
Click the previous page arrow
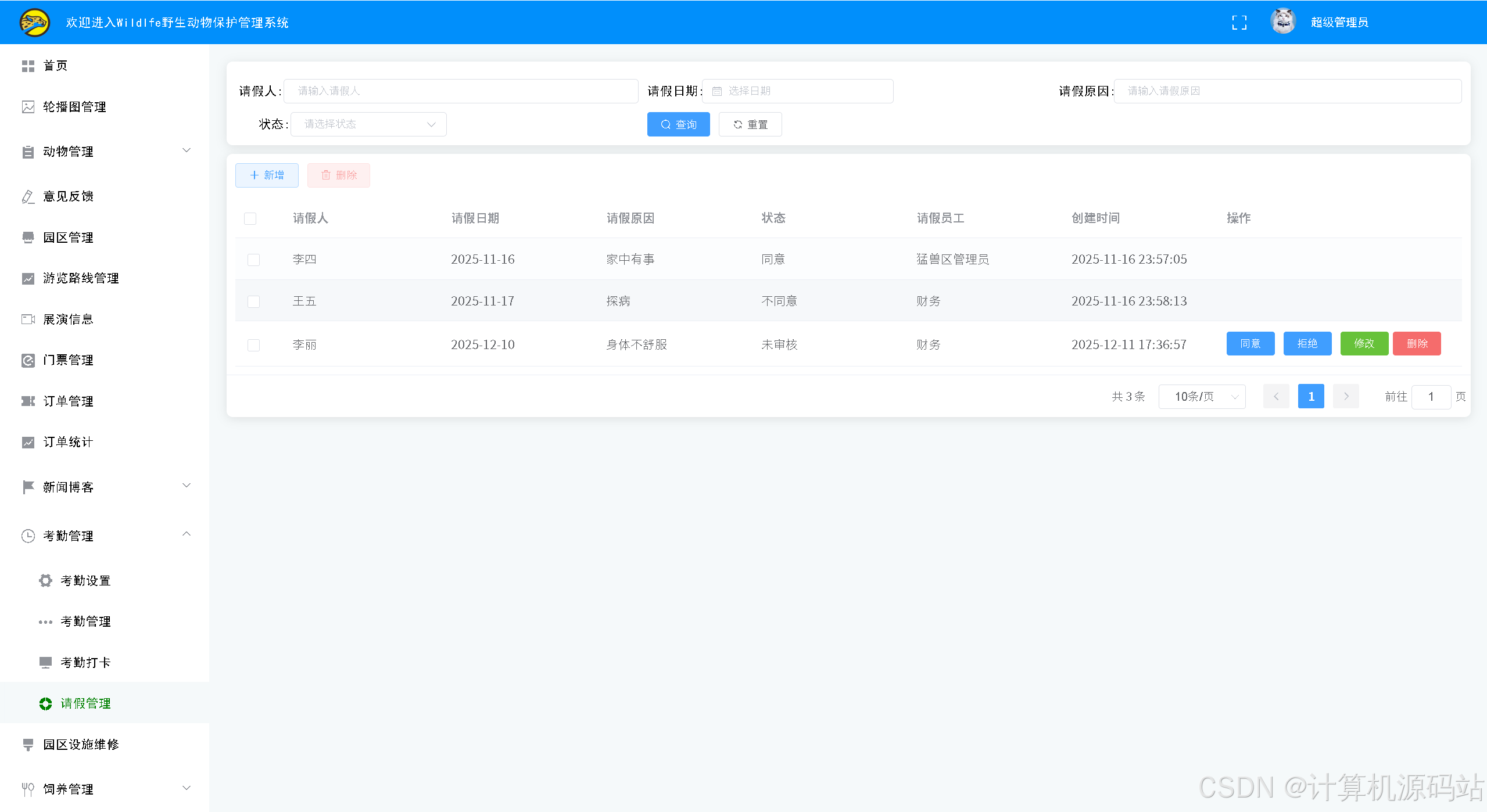point(1276,397)
